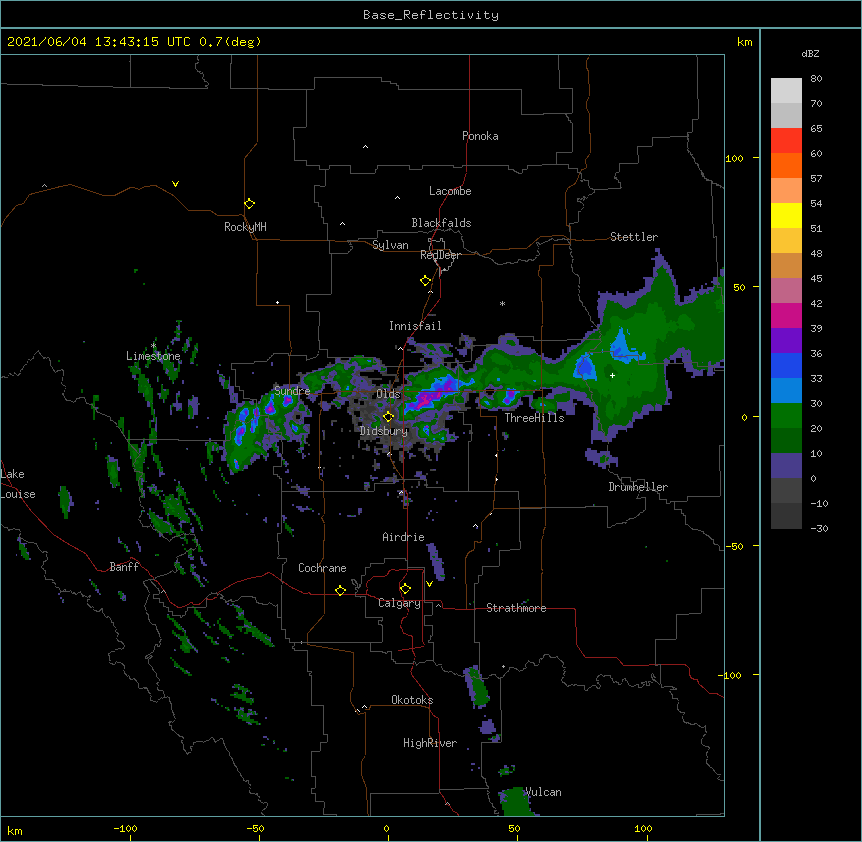The width and height of the screenshot is (862, 842).
Task: Click the yellow diamond marker above Calgary
Action: [405, 589]
